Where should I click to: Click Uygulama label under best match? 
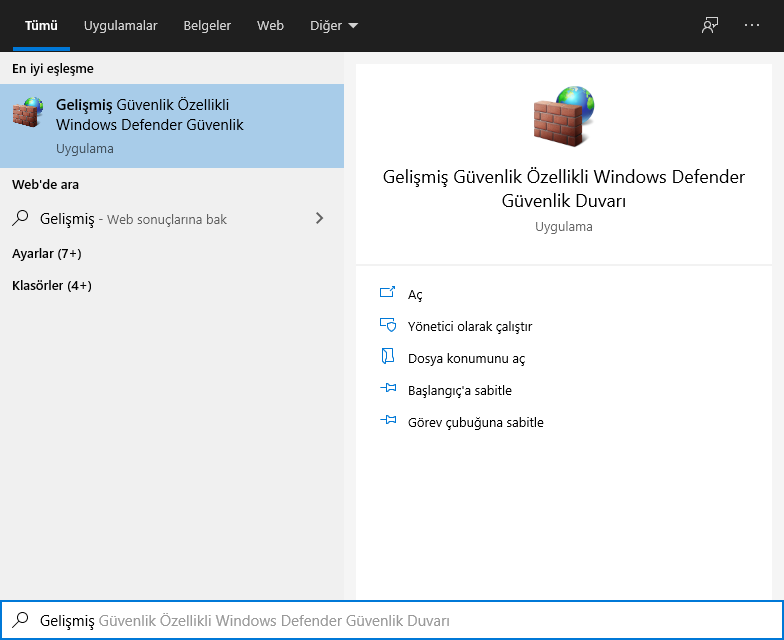tap(84, 148)
